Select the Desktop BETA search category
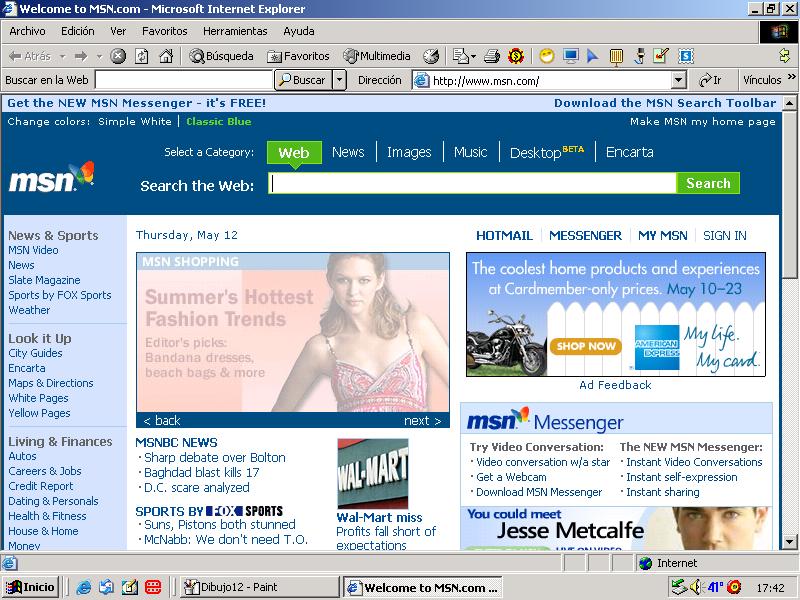Screen dimensions: 800x600 coord(546,152)
